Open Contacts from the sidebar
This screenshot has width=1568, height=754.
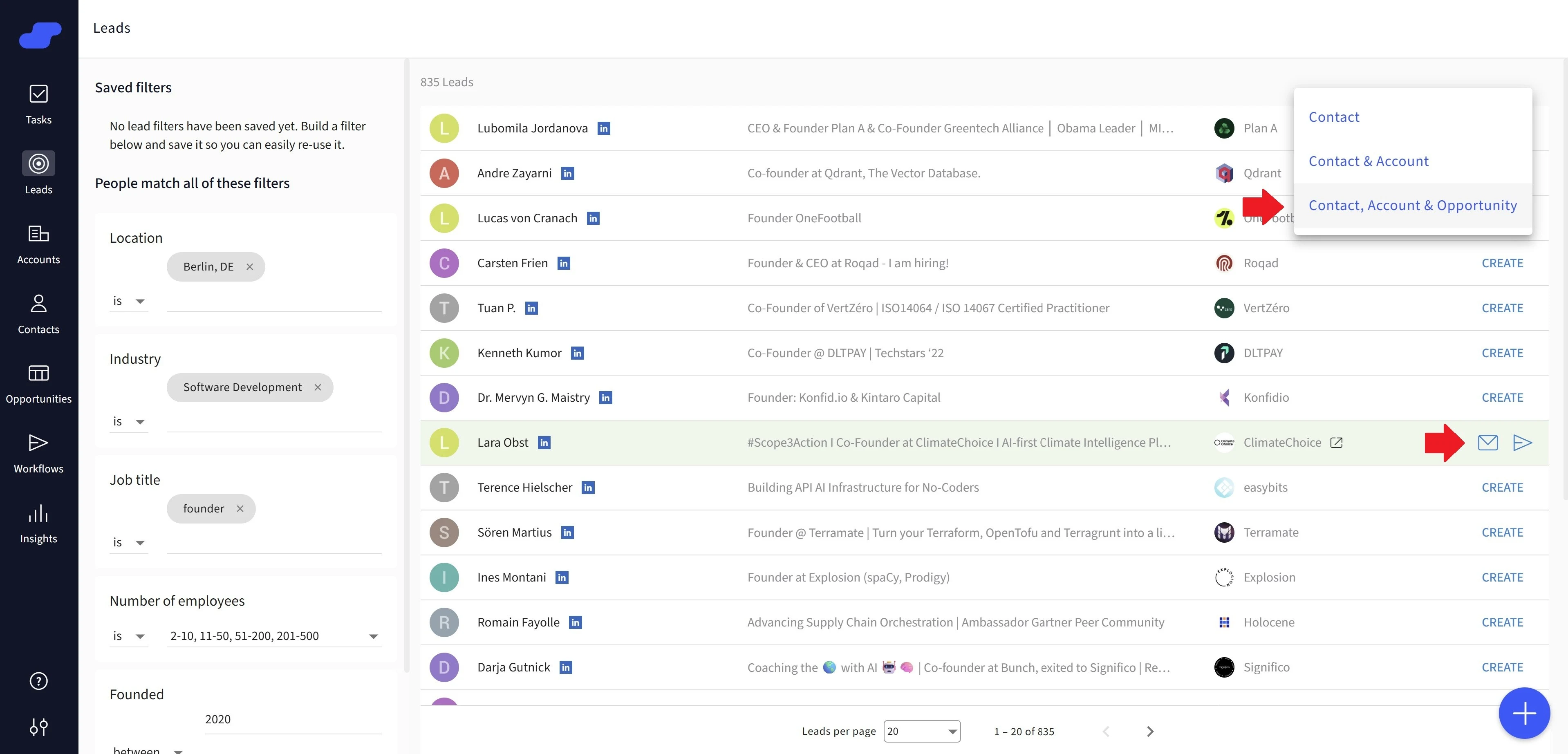tap(38, 314)
